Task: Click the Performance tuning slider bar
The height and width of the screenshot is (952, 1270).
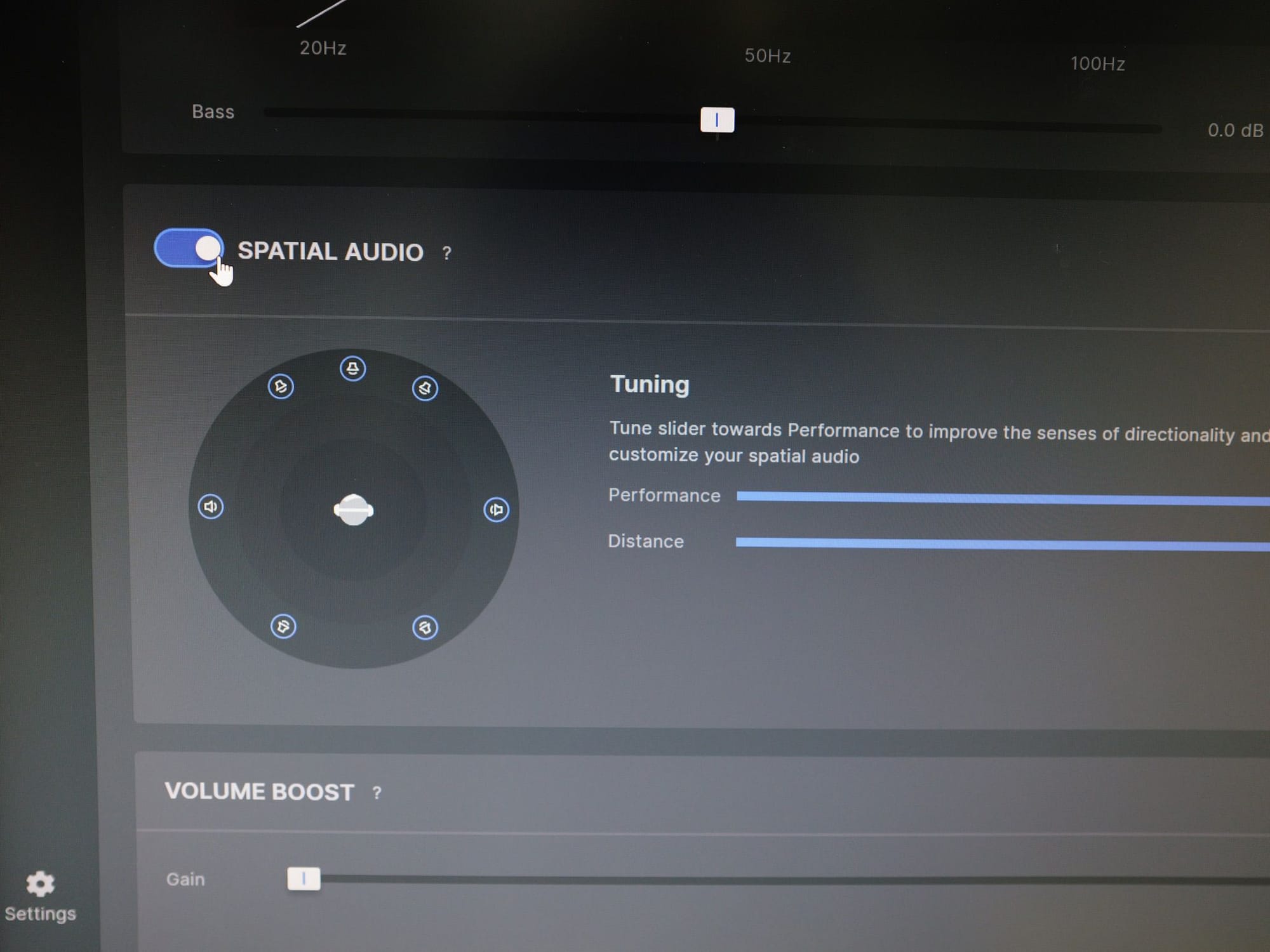Action: (1003, 498)
